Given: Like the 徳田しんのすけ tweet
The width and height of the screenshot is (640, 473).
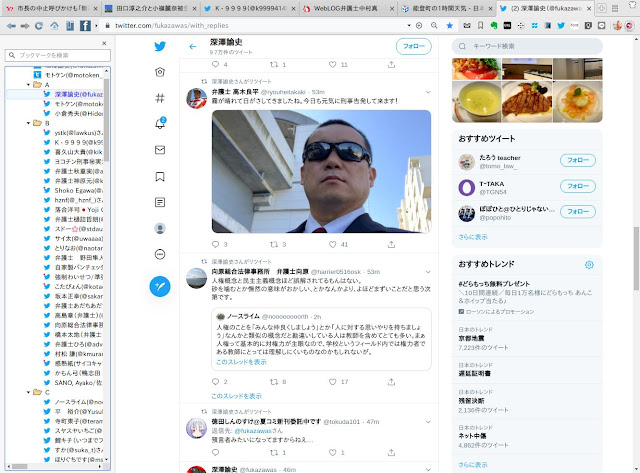Looking at the screenshot, I should click(333, 453).
